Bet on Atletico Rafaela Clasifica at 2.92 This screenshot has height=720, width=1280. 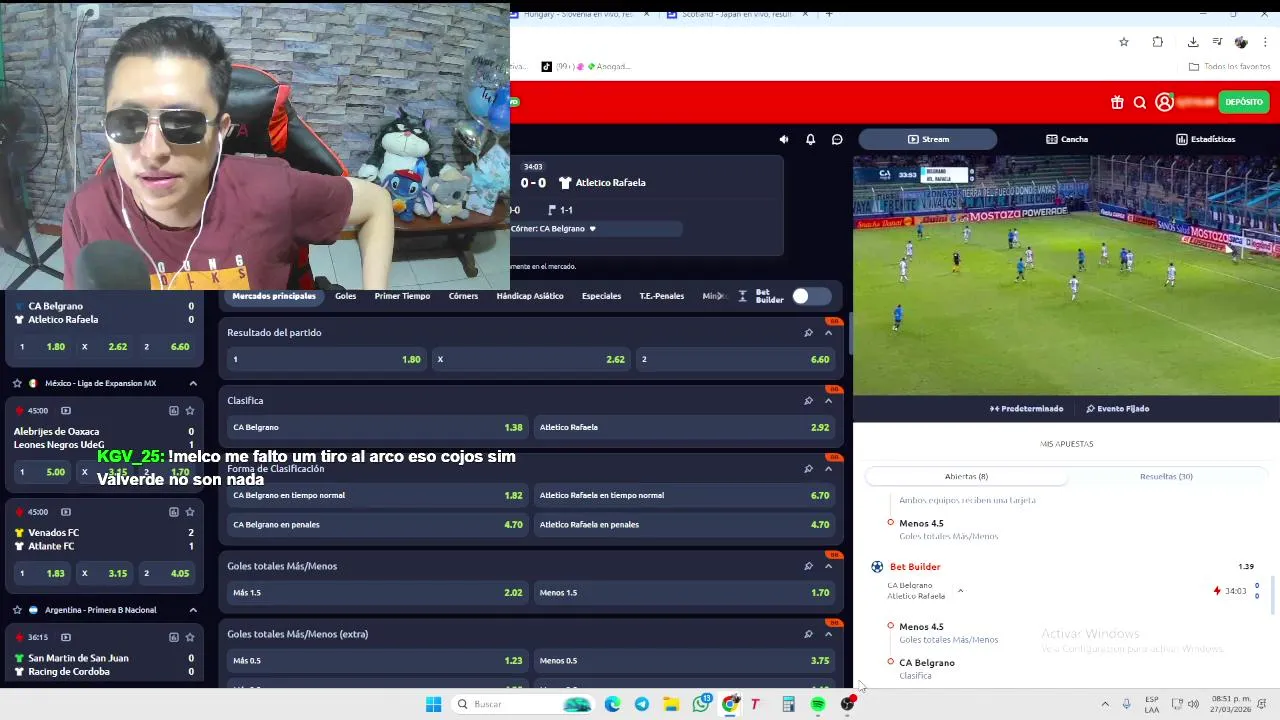coord(684,427)
